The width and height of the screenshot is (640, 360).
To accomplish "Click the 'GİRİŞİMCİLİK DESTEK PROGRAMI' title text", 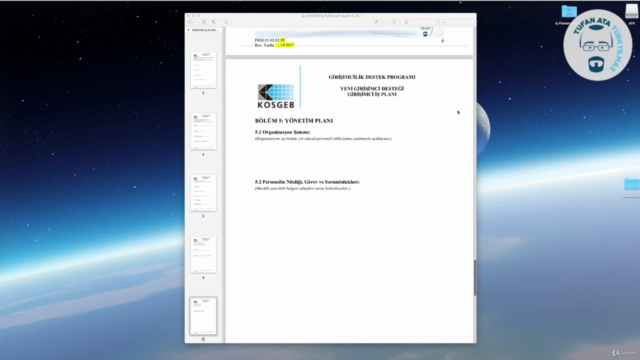I will [x=372, y=77].
